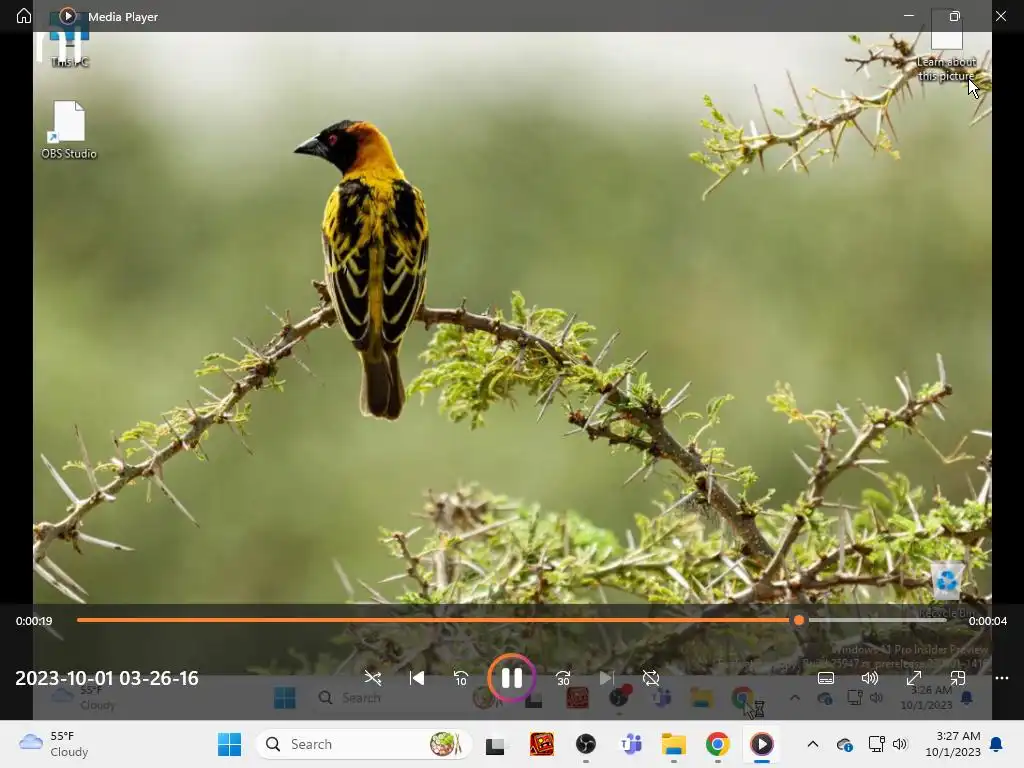Image resolution: width=1024 pixels, height=768 pixels.
Task: Click the taskbar Search box
Action: click(364, 744)
